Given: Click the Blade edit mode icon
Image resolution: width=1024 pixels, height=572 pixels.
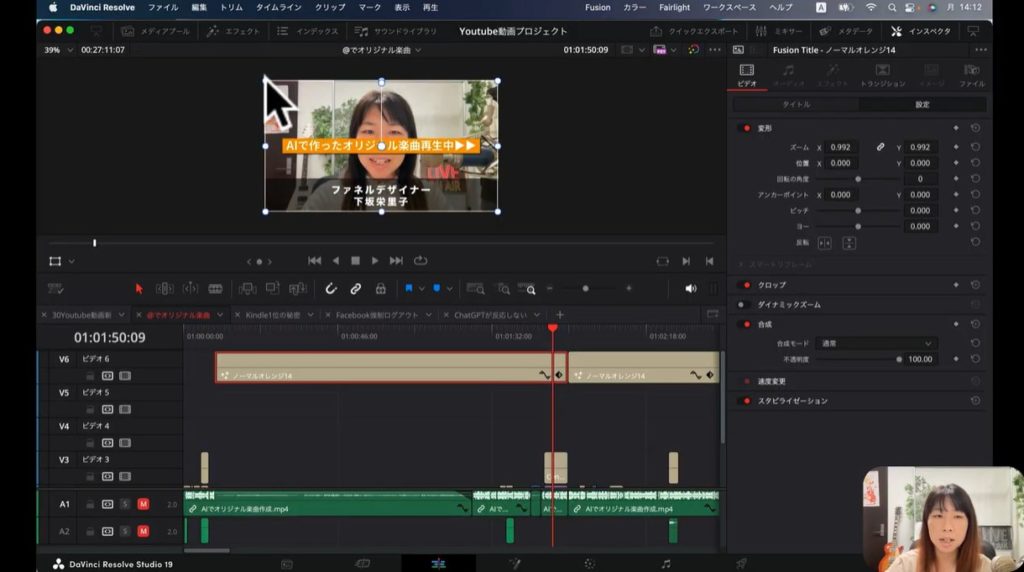Looking at the screenshot, I should click(x=215, y=289).
